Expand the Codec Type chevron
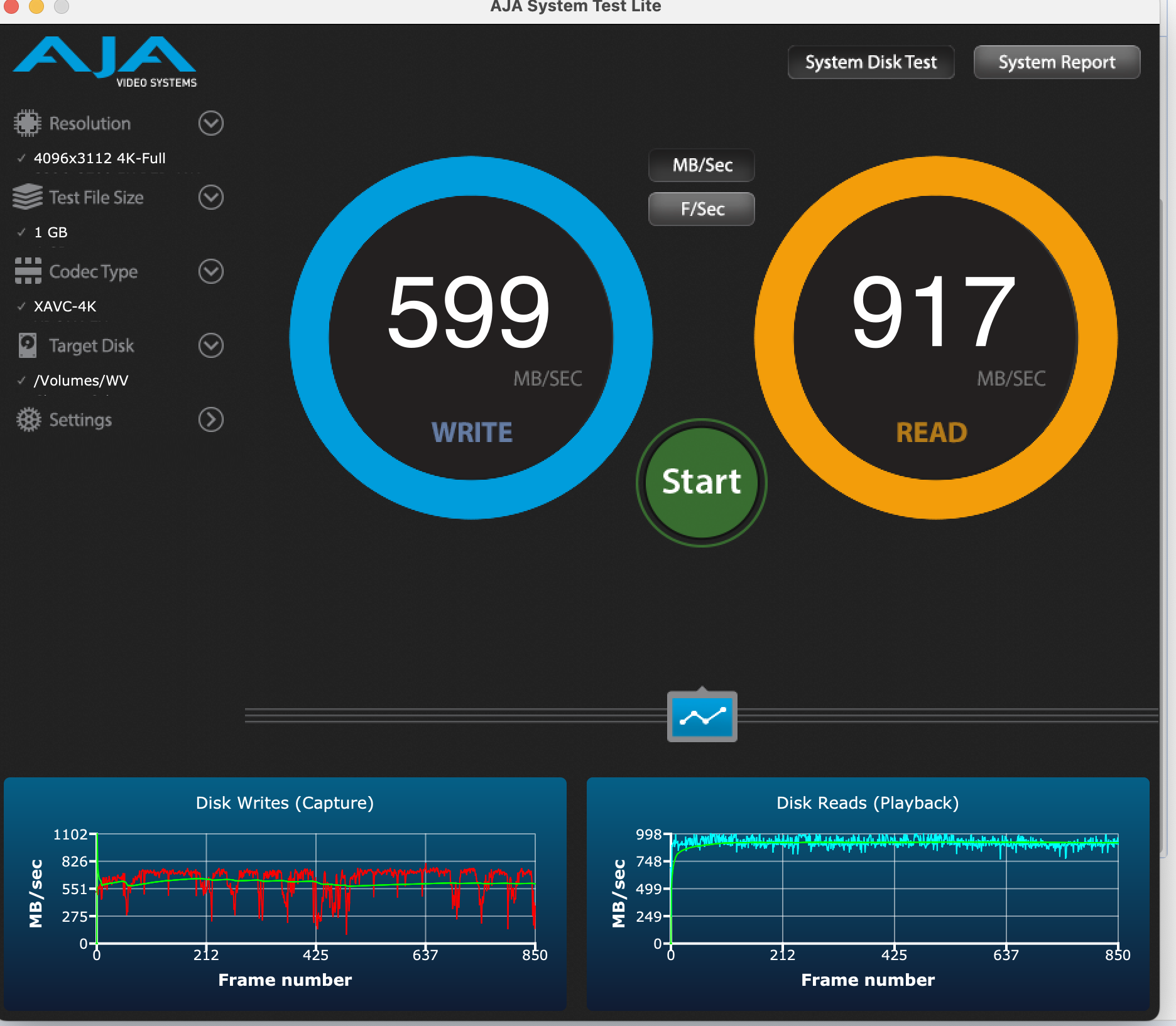This screenshot has width=1176, height=1026. click(x=211, y=271)
